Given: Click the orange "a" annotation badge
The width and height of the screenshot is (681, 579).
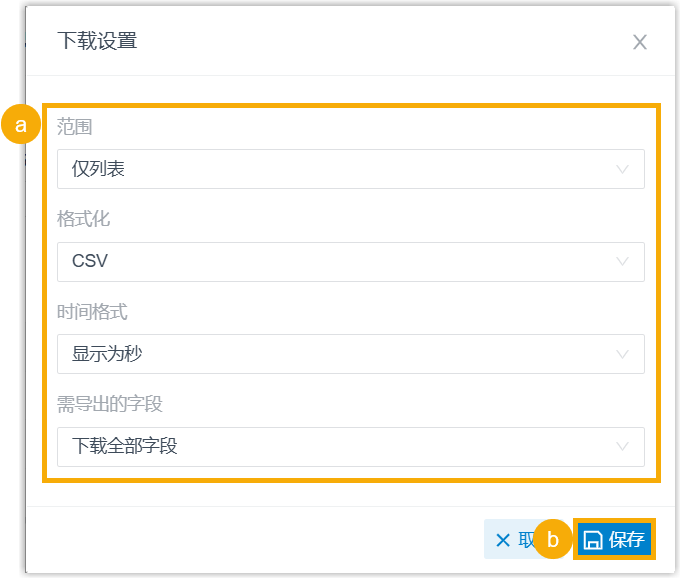Looking at the screenshot, I should click(x=20, y=125).
